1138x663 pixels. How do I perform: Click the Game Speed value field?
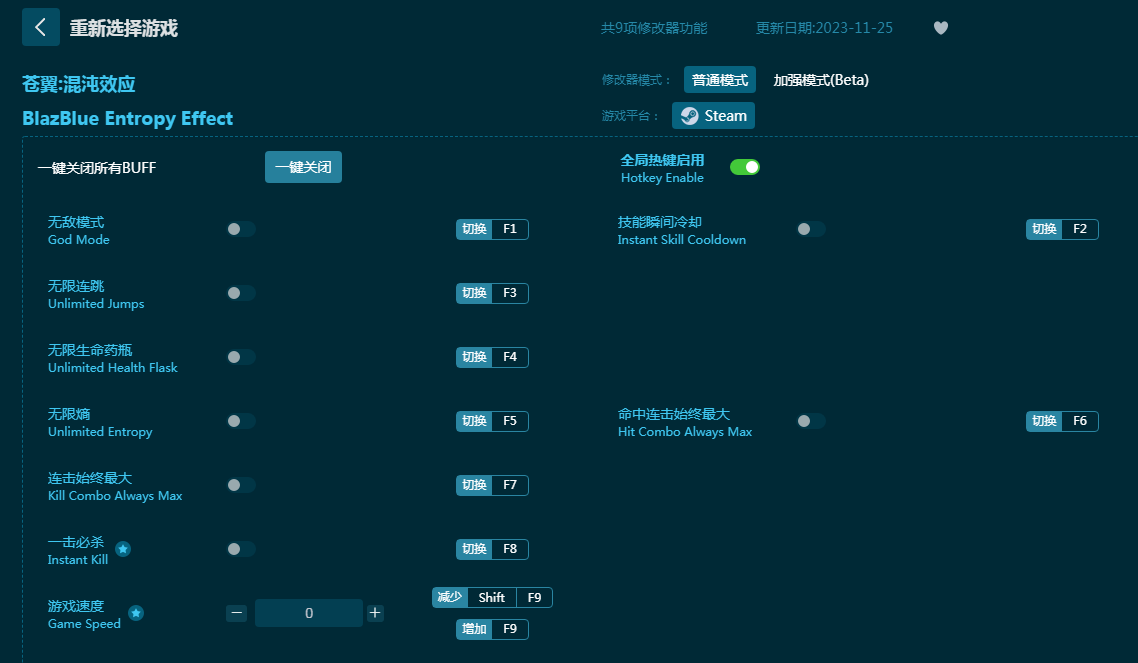(x=308, y=613)
